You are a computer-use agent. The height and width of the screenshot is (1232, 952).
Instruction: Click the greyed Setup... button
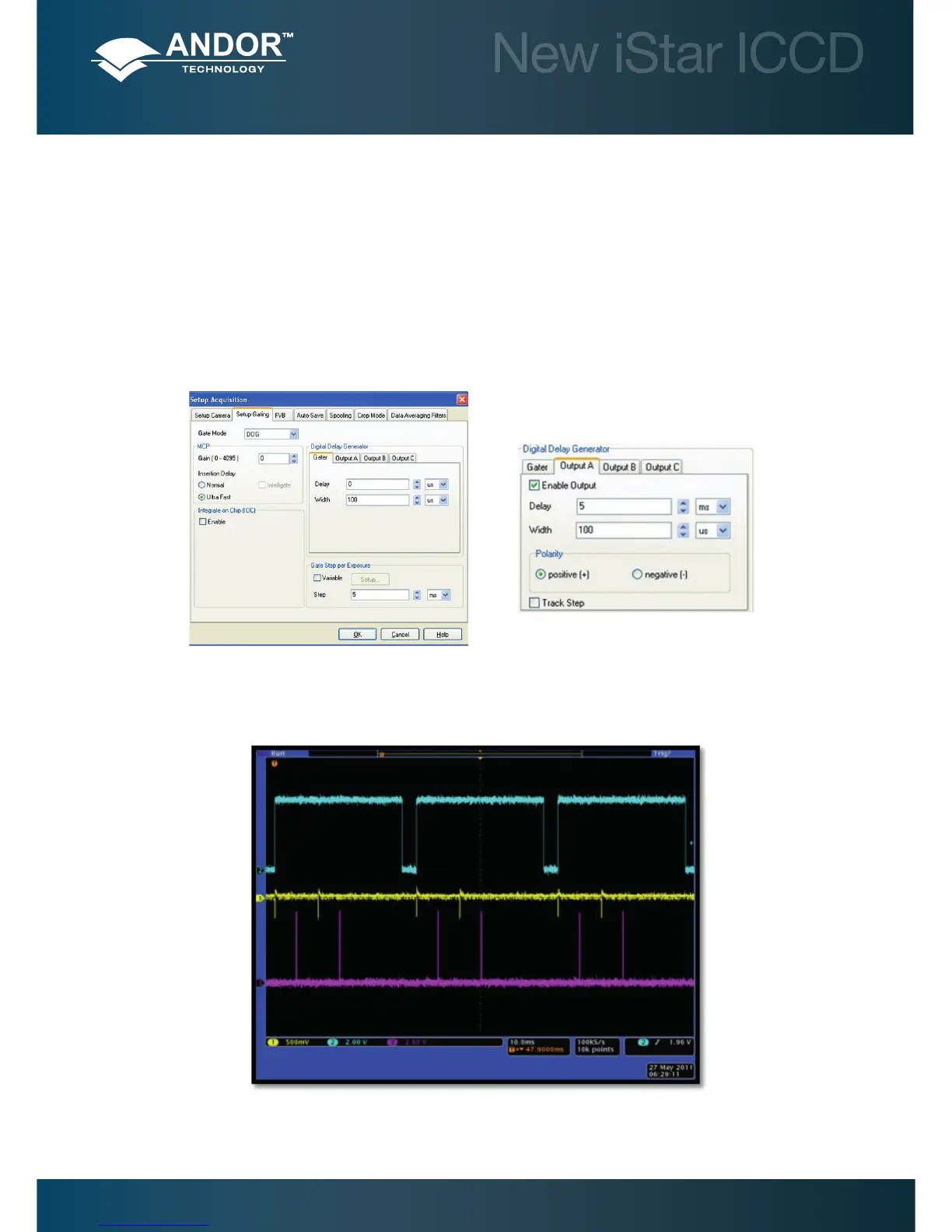[x=369, y=579]
